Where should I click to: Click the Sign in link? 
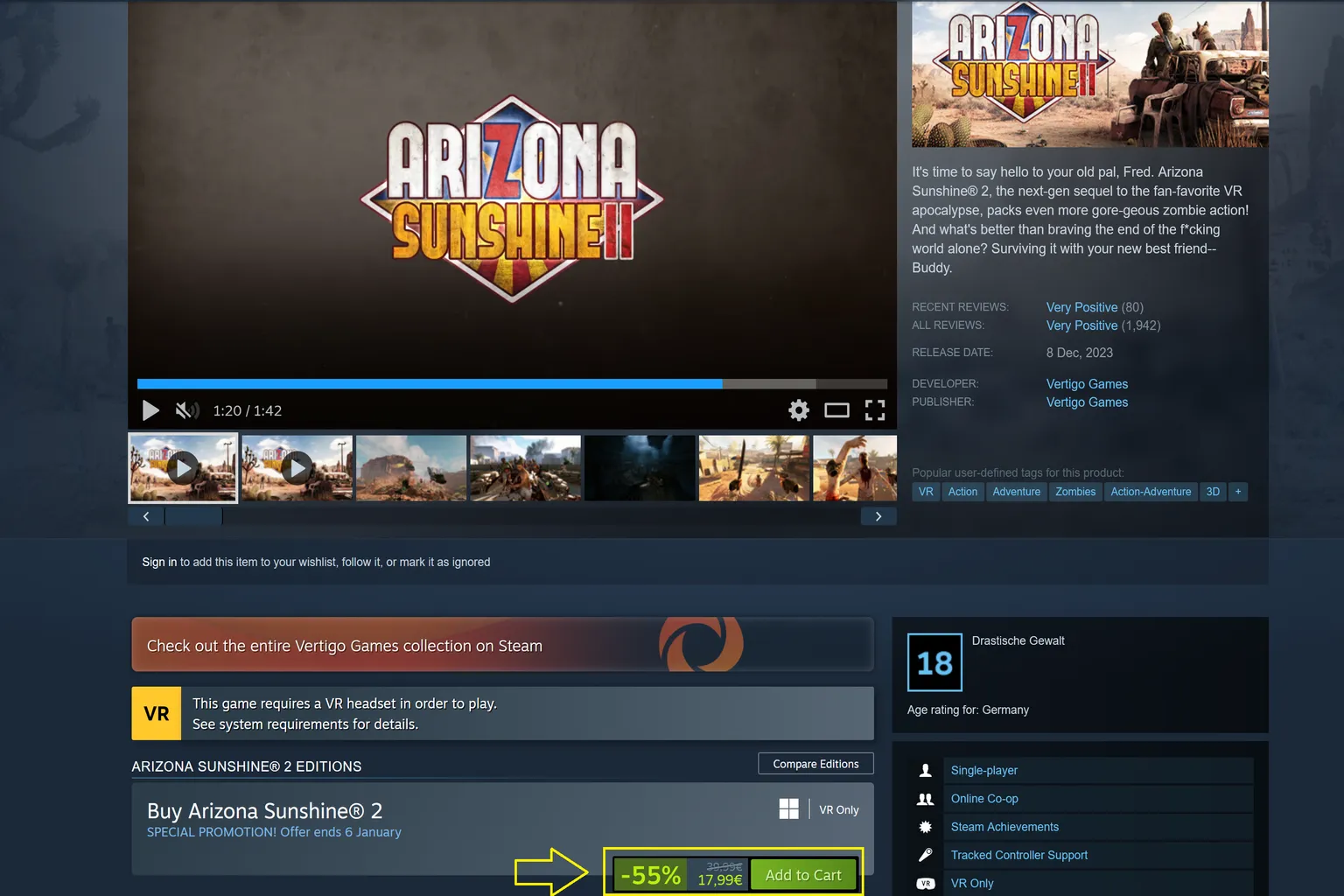[159, 562]
